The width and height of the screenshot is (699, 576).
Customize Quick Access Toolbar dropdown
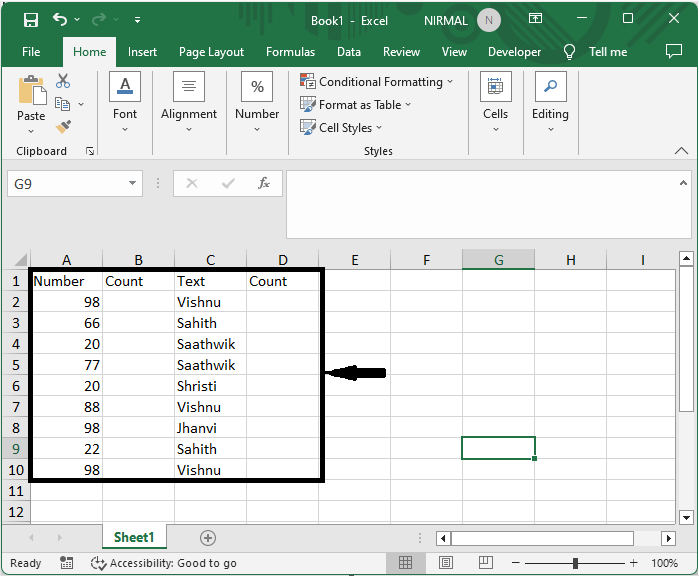137,20
